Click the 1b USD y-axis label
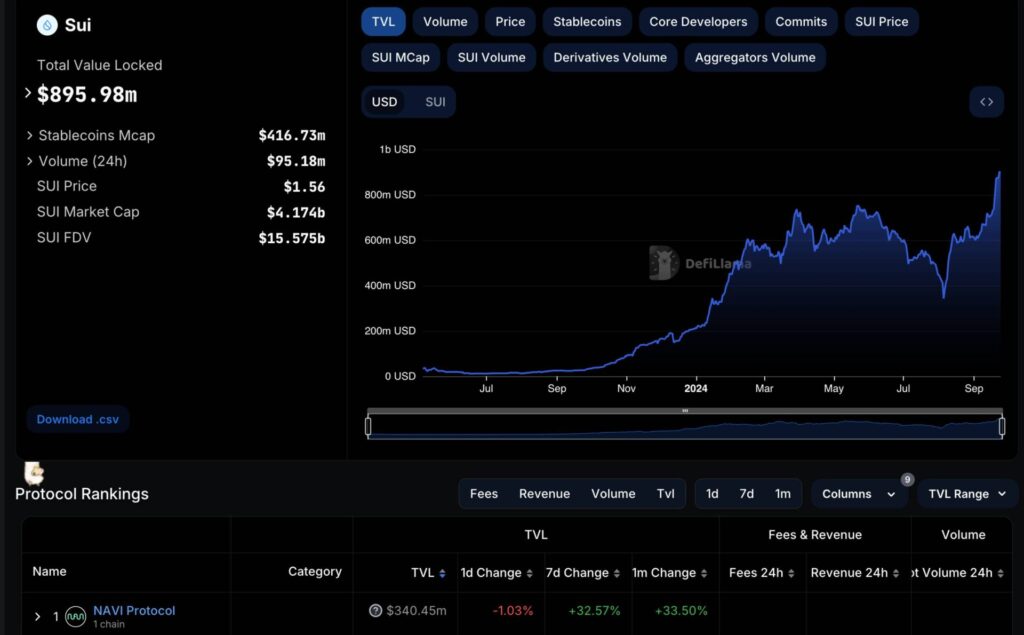The image size is (1024, 635). 397,149
